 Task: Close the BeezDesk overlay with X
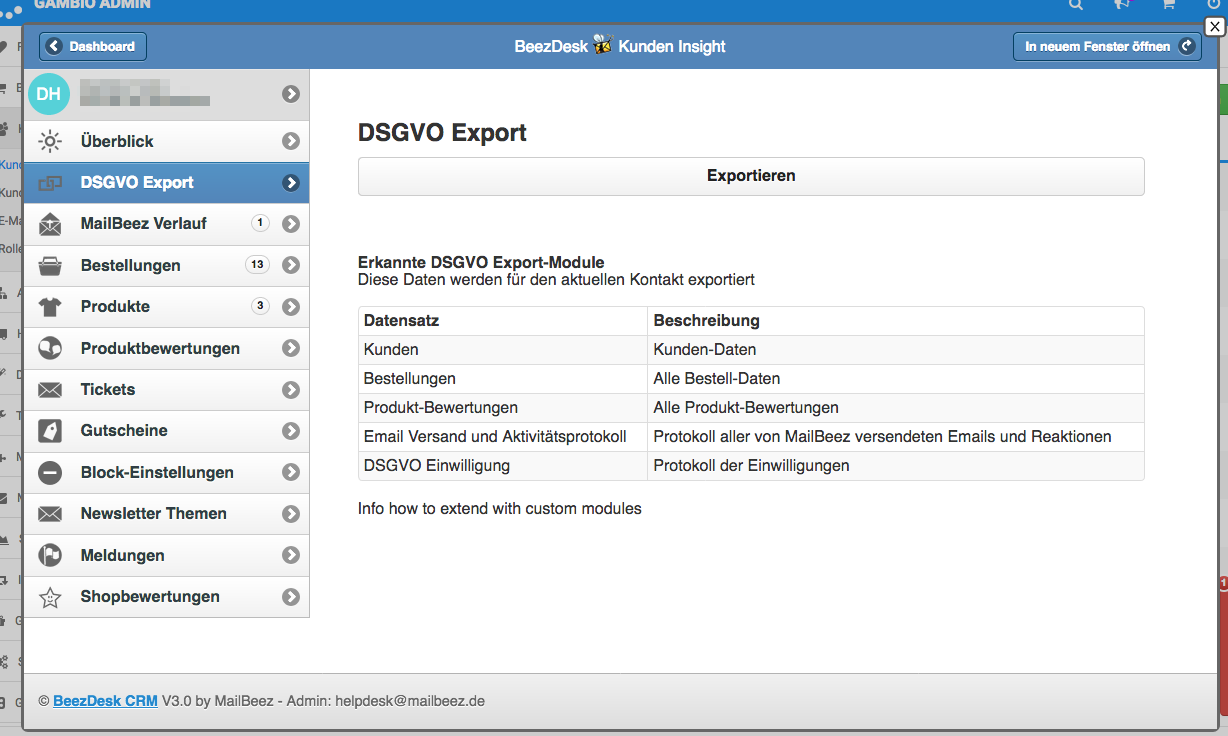pyautogui.click(x=1215, y=27)
